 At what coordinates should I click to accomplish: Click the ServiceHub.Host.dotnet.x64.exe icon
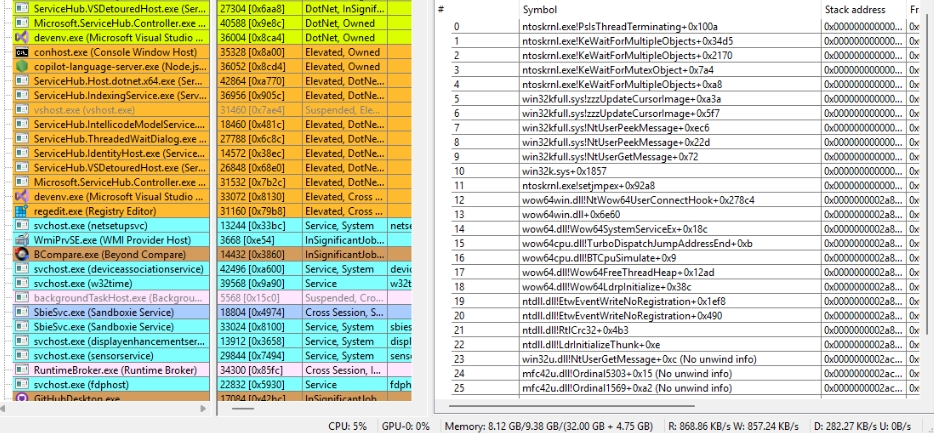click(22, 81)
